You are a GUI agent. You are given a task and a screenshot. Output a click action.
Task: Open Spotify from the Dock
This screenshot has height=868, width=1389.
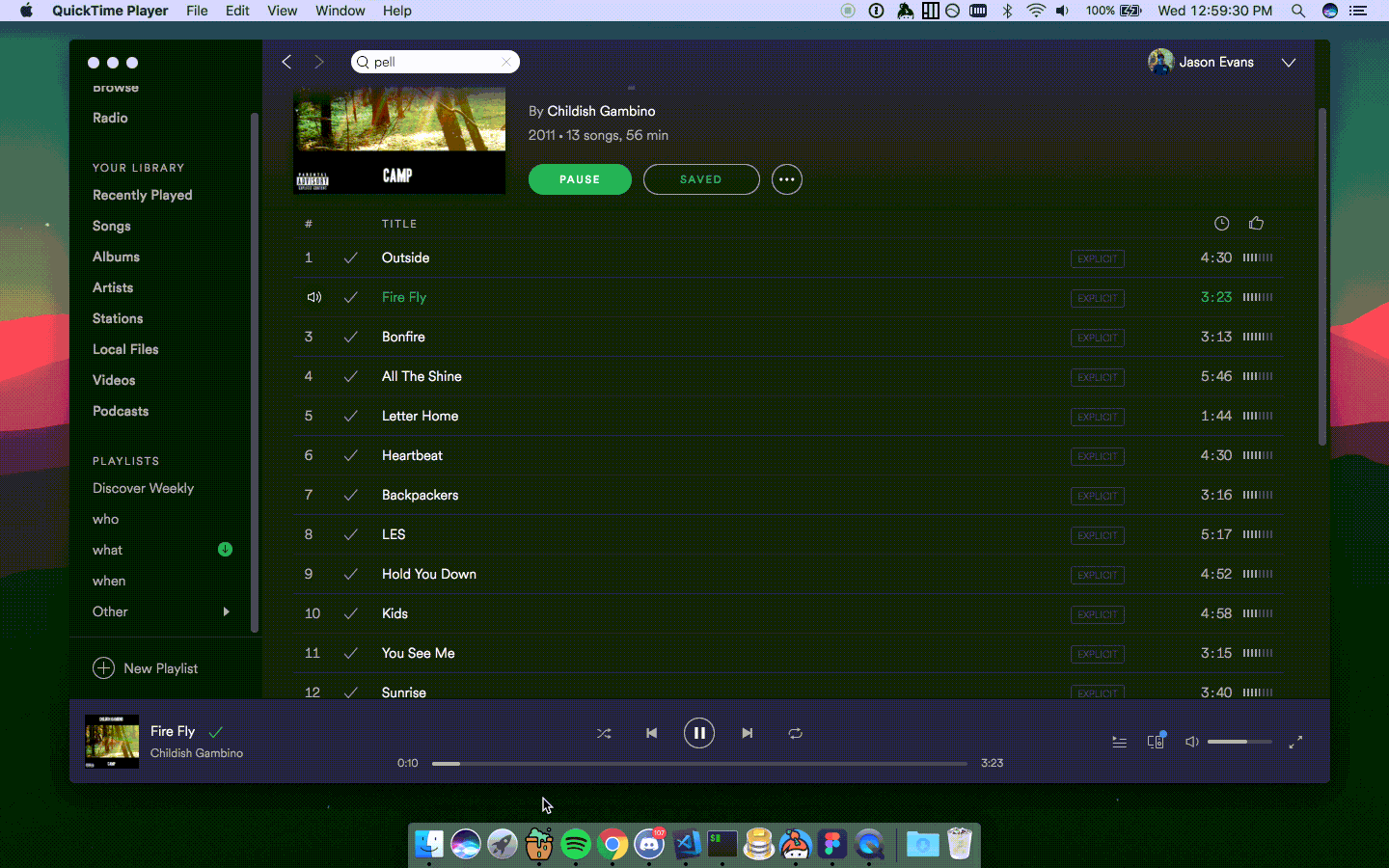(x=576, y=845)
